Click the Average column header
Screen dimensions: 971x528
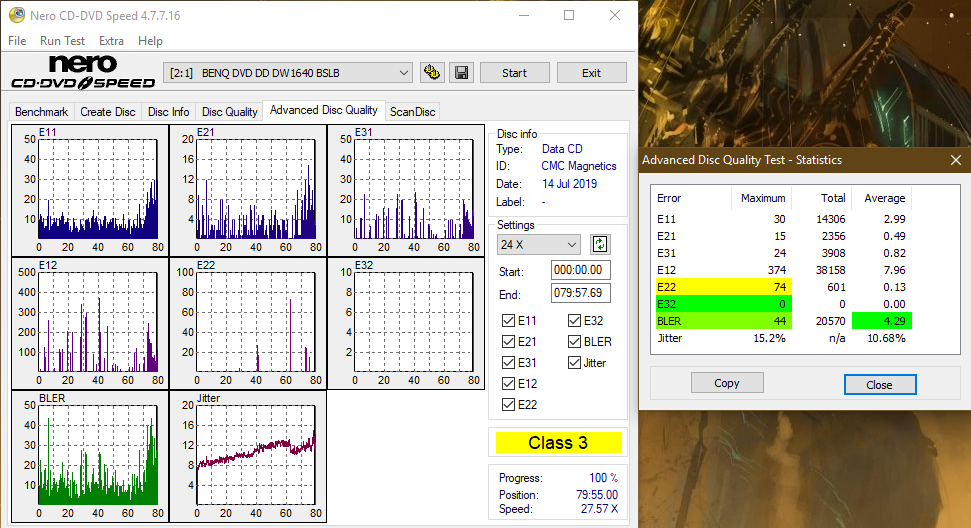pos(884,198)
